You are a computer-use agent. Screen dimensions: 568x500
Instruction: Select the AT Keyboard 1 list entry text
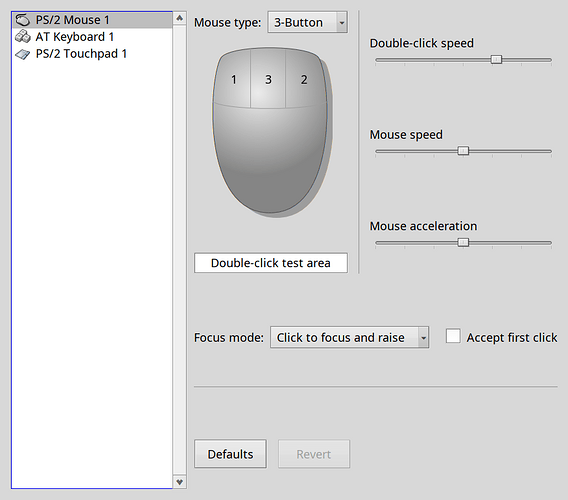(75, 37)
